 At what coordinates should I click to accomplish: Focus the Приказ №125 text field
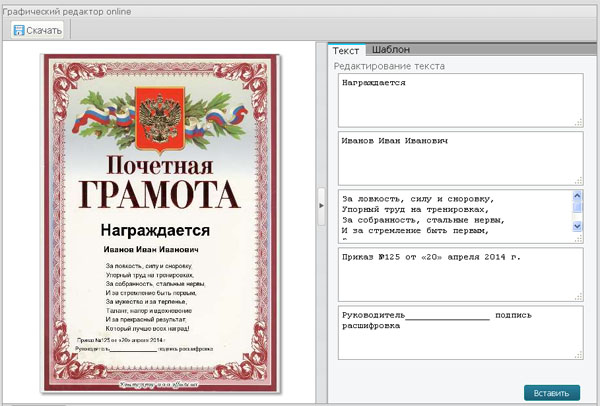461,274
